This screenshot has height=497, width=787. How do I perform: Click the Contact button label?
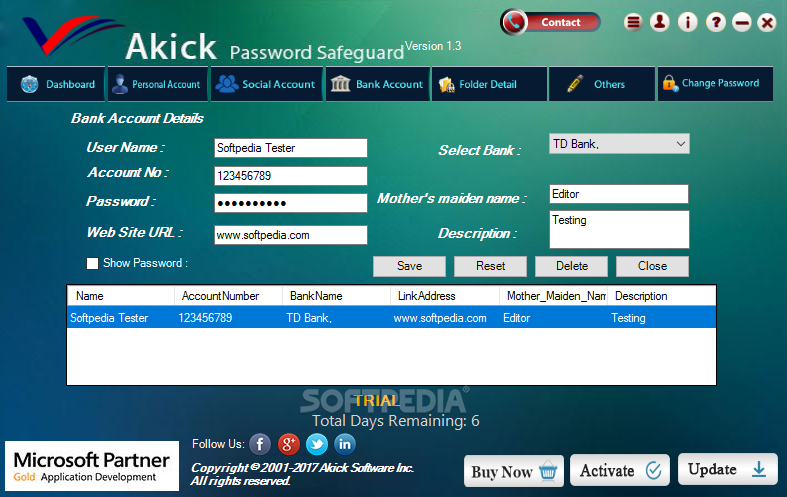click(x=561, y=23)
